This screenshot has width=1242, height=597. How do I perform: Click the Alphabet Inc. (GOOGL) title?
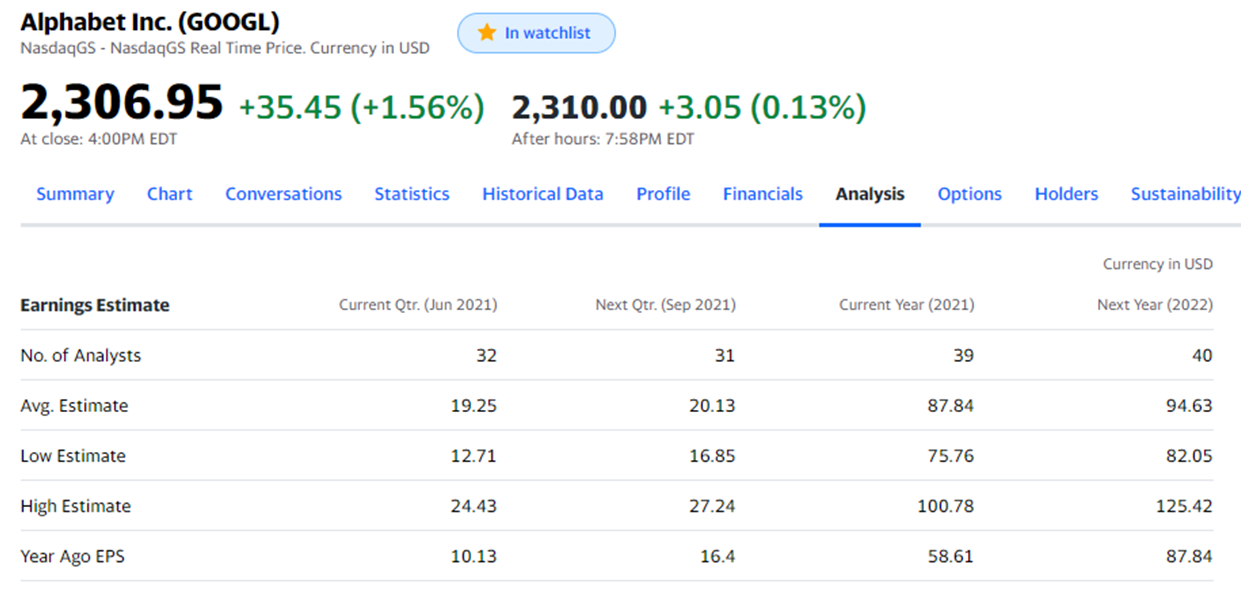(x=150, y=22)
